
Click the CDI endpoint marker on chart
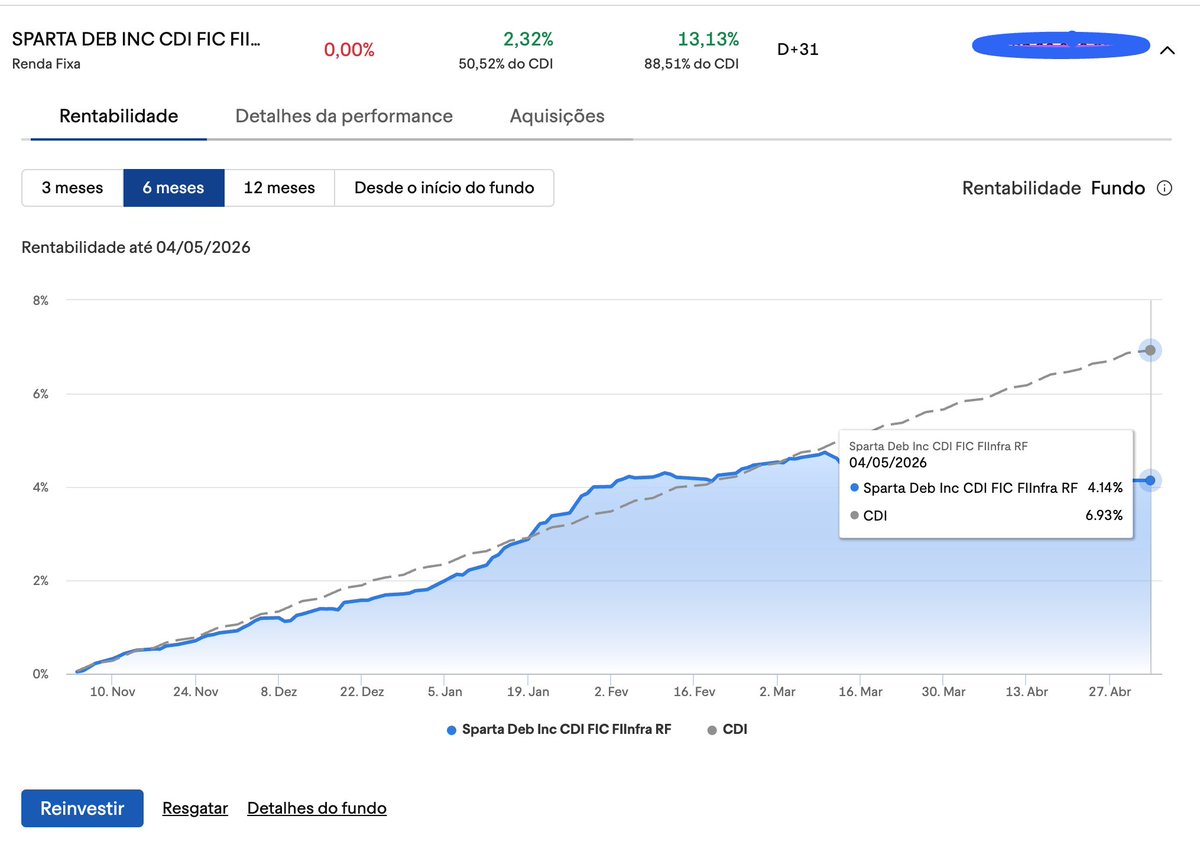(1150, 350)
